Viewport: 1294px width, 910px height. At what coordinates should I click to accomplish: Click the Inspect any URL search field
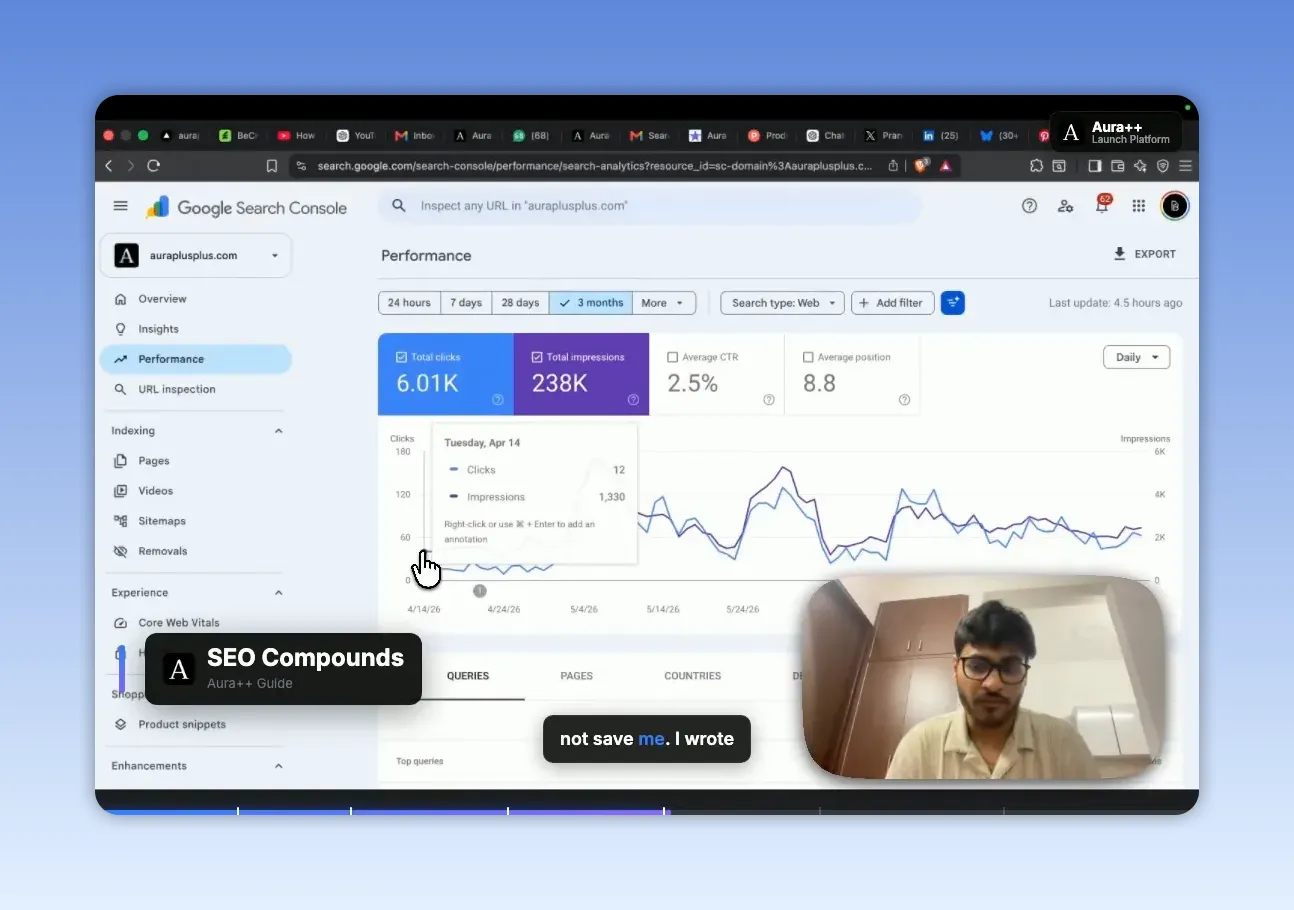pos(650,206)
